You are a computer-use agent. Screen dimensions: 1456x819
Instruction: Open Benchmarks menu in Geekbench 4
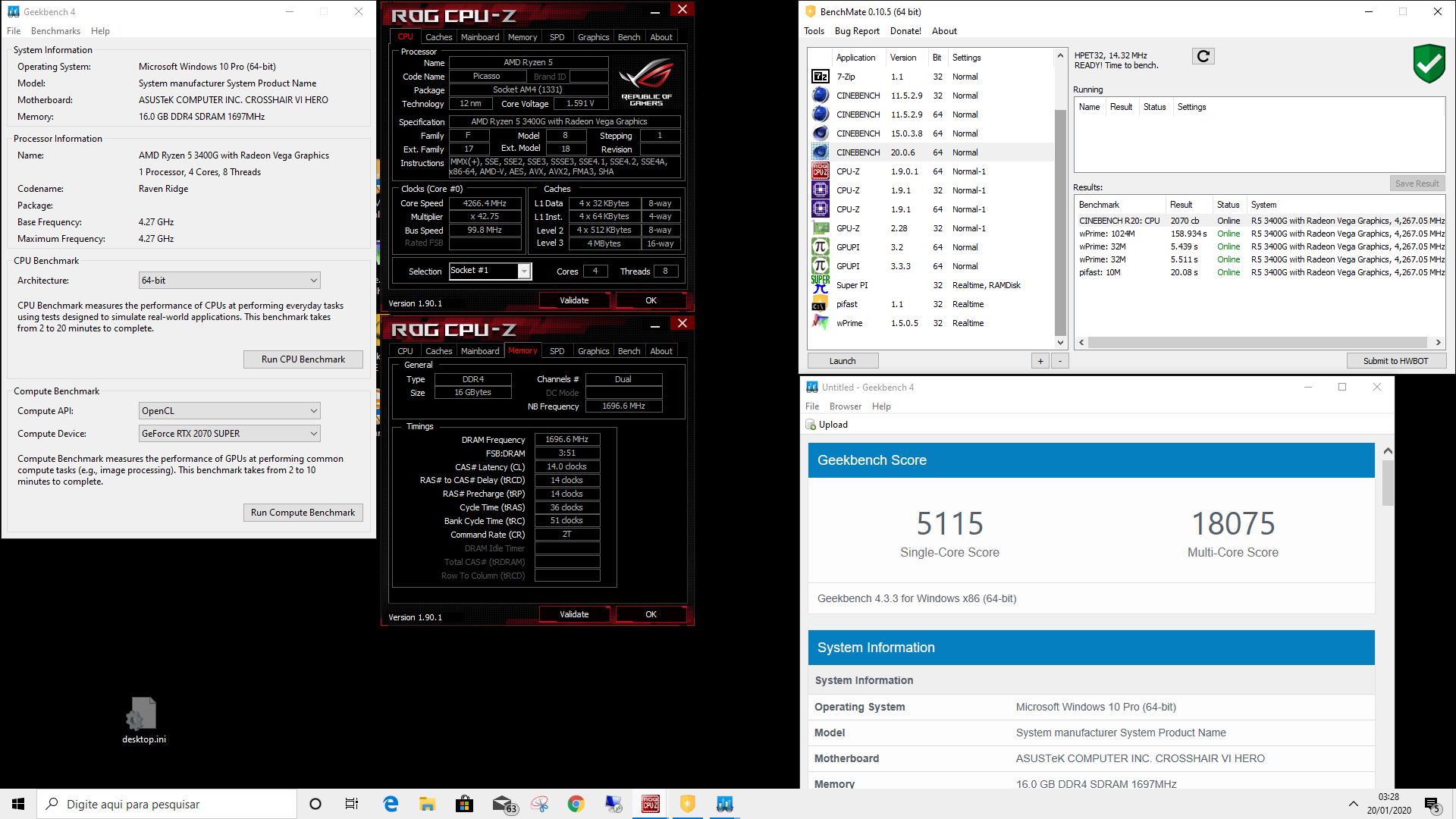(x=55, y=31)
